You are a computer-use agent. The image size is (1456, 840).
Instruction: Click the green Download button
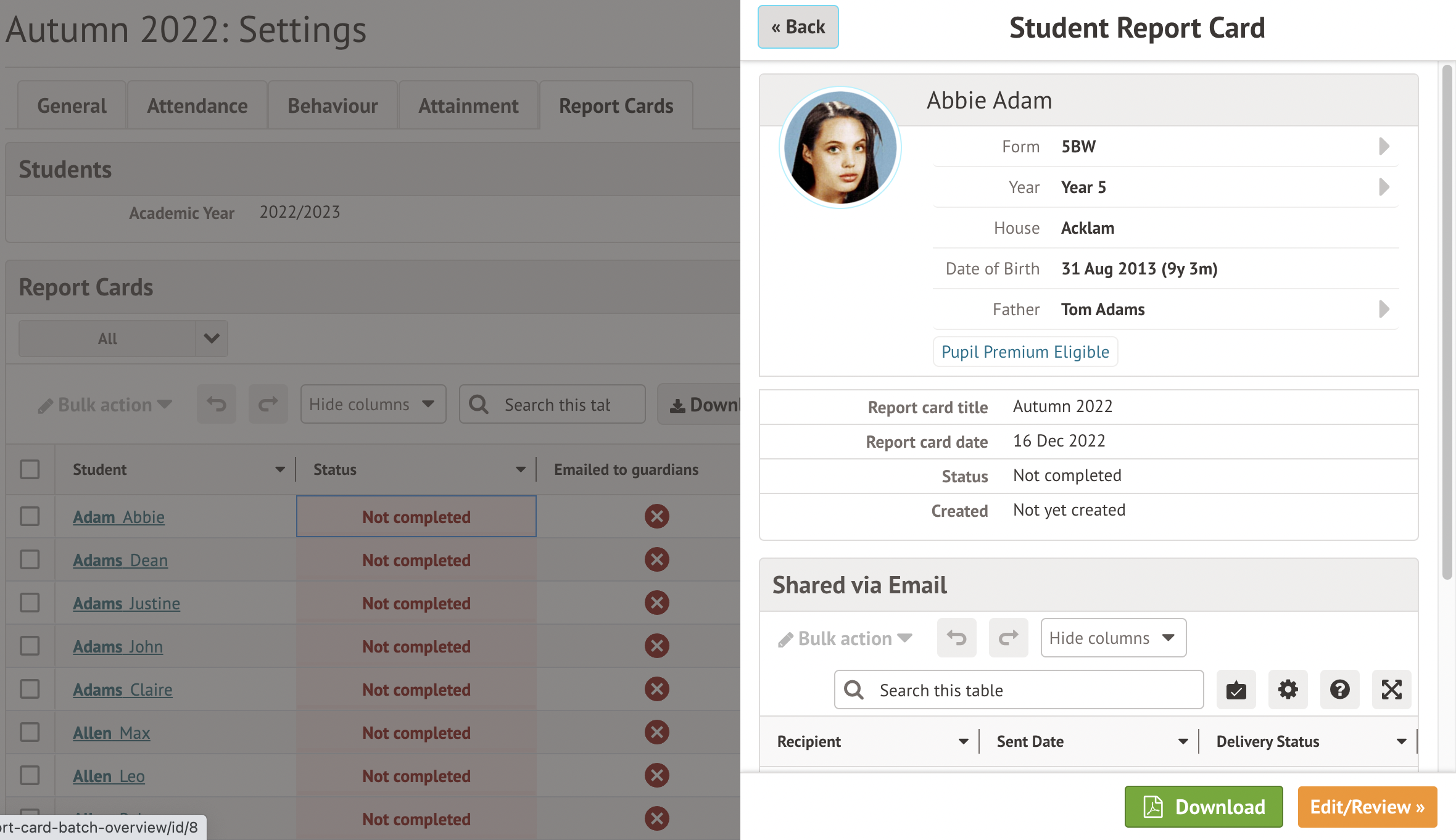(x=1203, y=807)
